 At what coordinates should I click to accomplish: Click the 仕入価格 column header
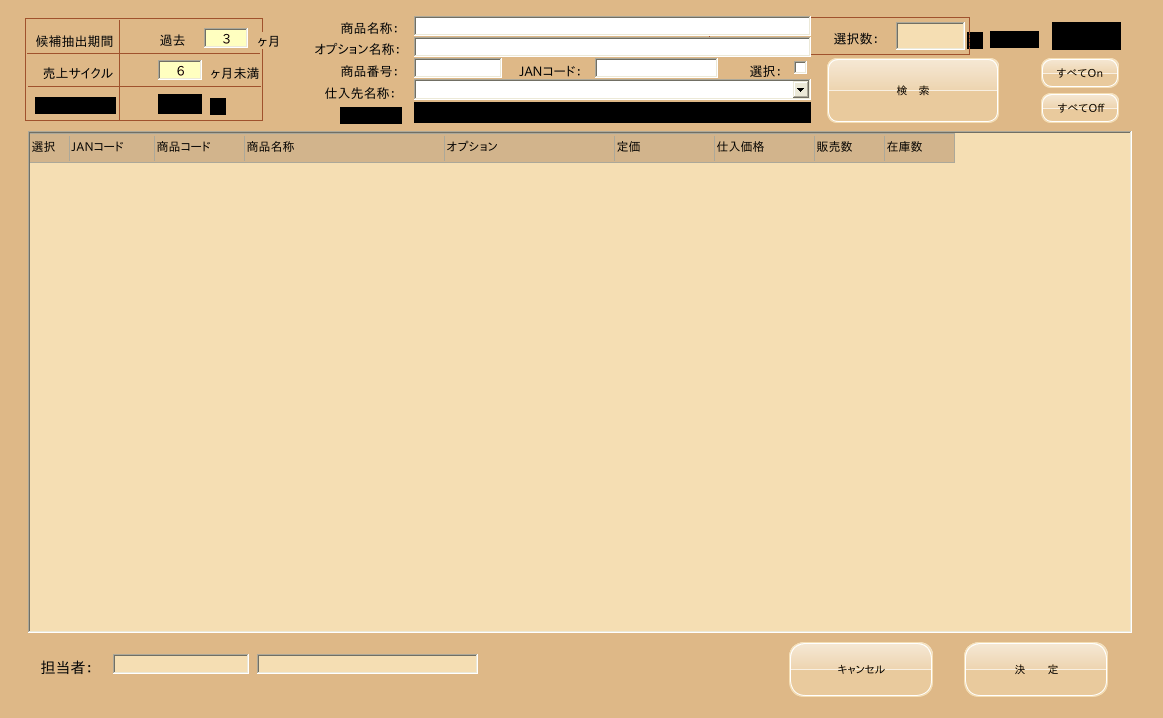click(x=764, y=148)
